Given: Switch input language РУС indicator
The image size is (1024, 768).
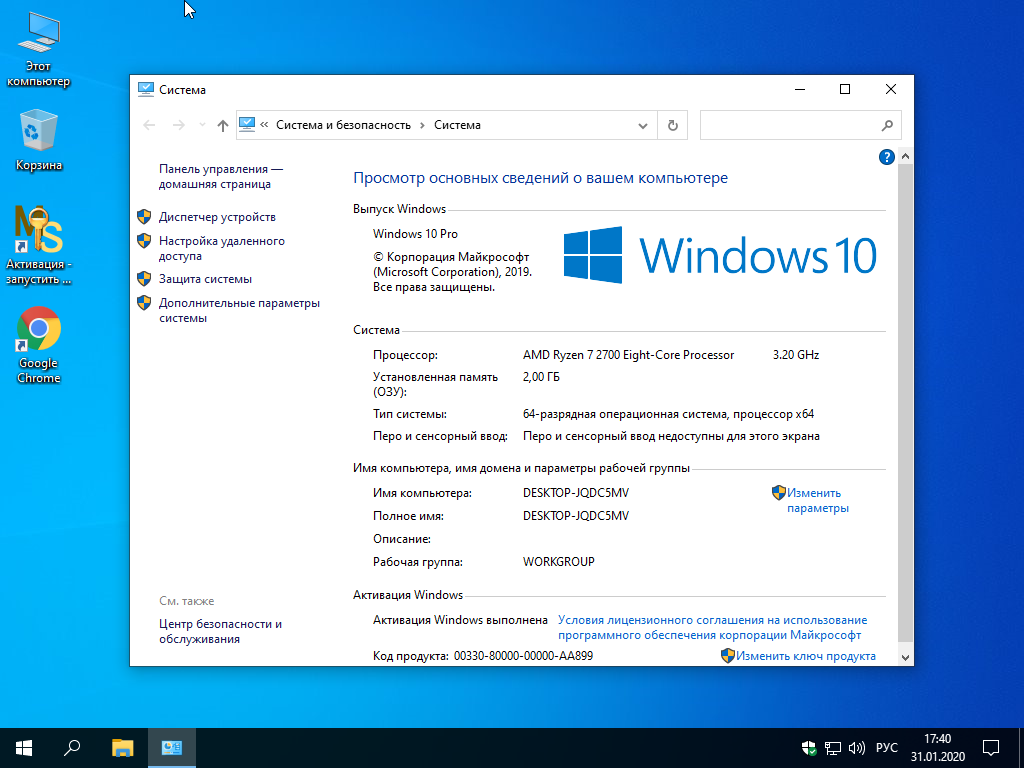Looking at the screenshot, I should pos(886,748).
